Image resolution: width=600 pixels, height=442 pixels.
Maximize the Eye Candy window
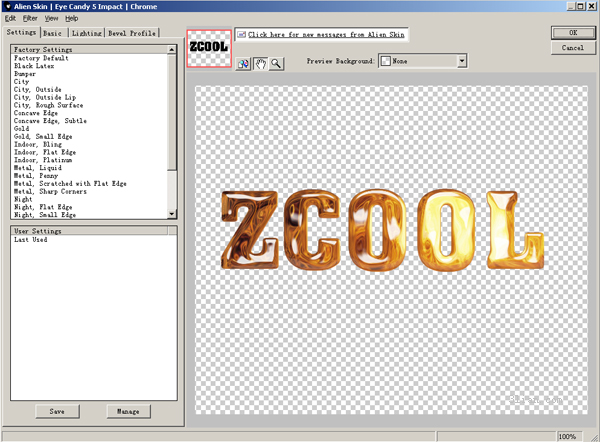pyautogui.click(x=581, y=6)
